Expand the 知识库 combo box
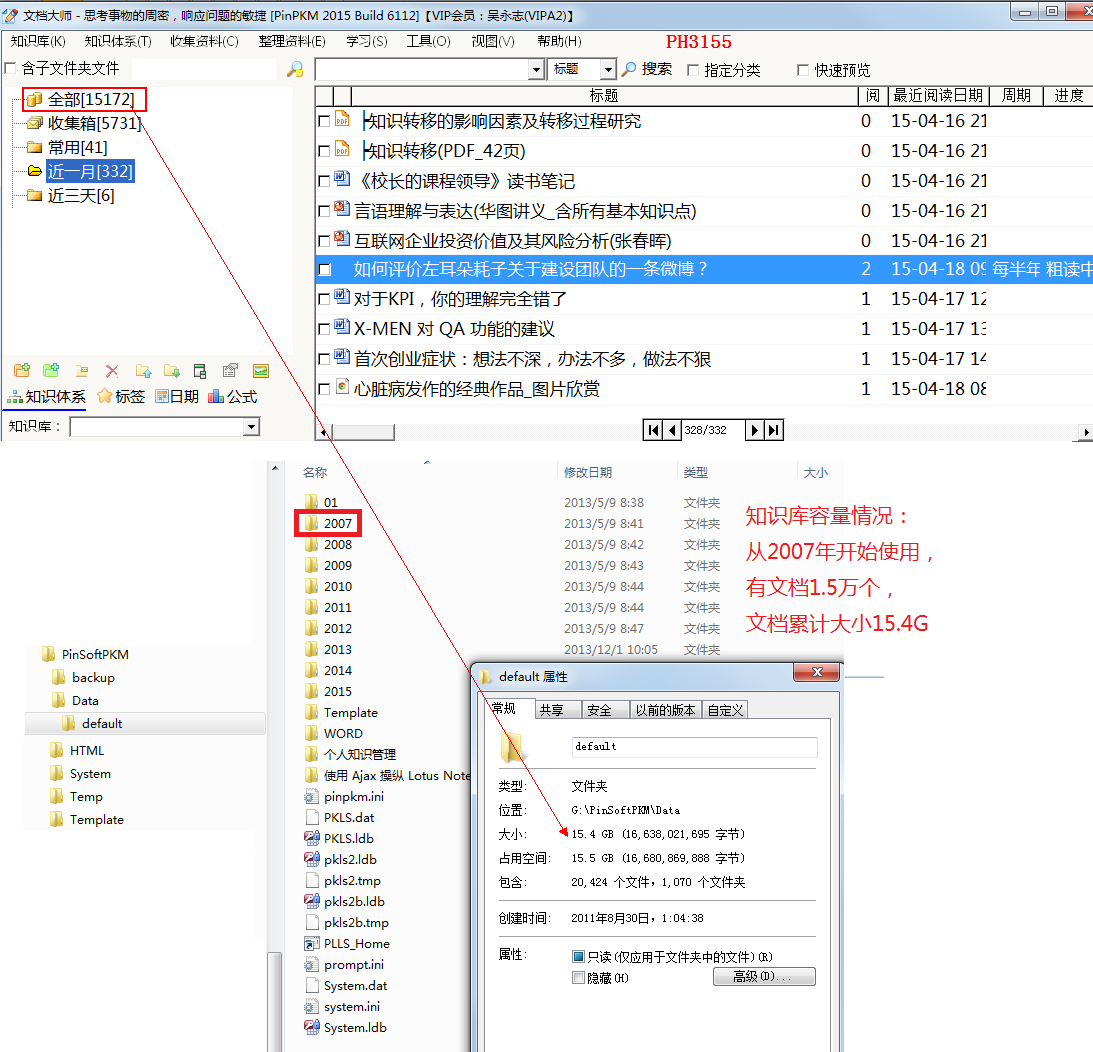The height and width of the screenshot is (1052, 1093). (x=251, y=427)
